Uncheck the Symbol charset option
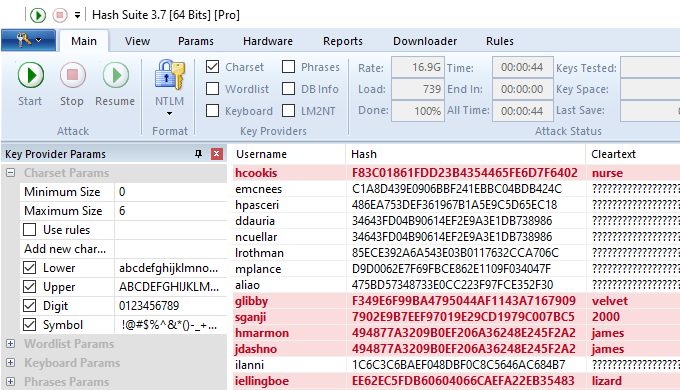The width and height of the screenshot is (680, 390). coord(29,324)
